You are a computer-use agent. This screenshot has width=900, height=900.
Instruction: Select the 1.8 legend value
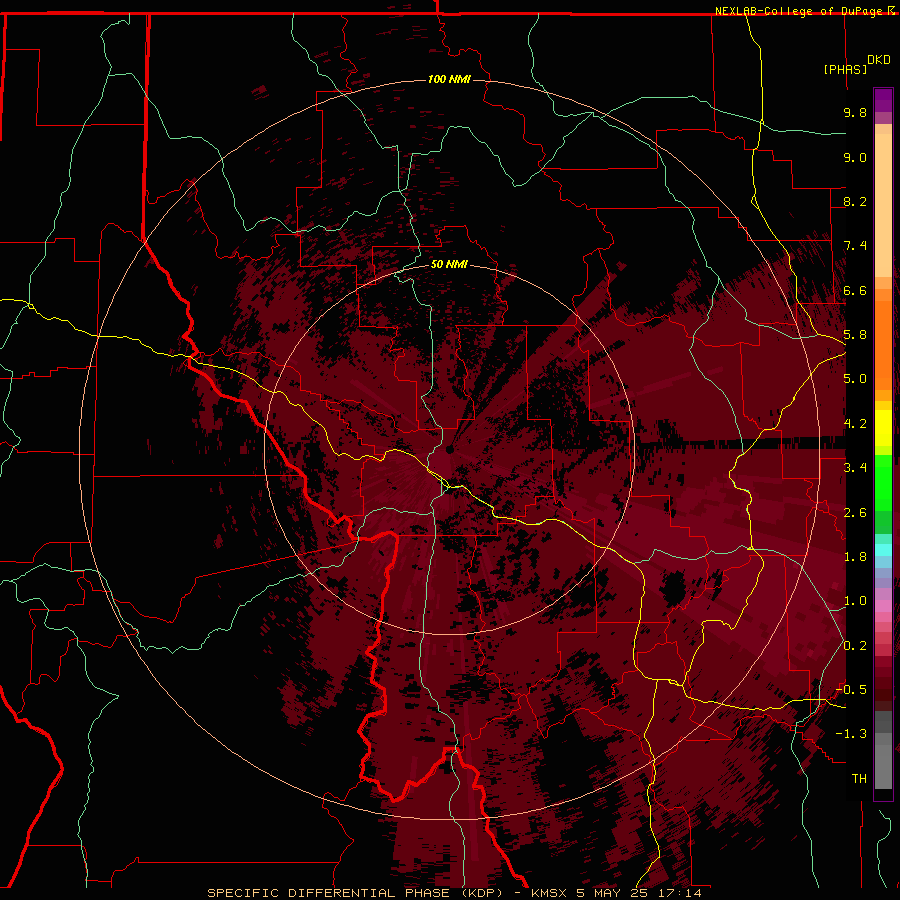855,557
